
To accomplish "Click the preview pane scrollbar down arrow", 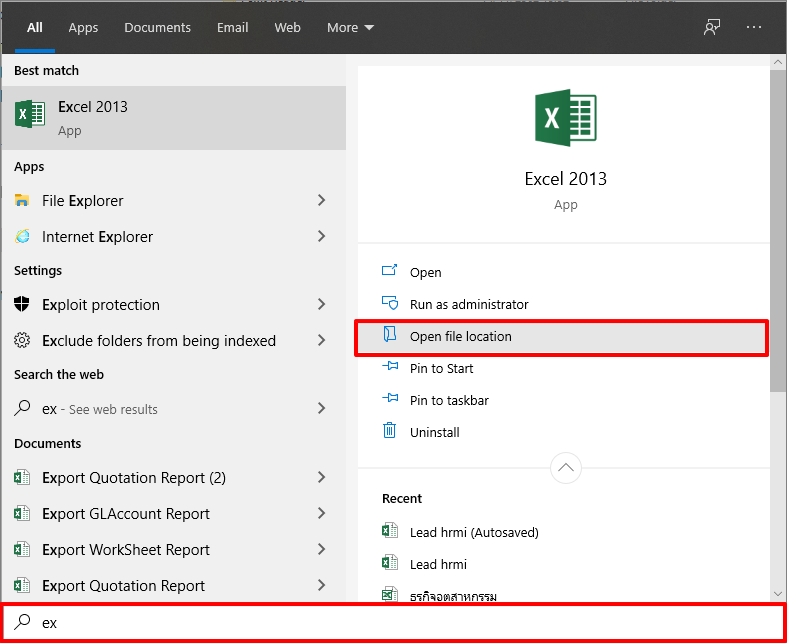I will pos(777,594).
